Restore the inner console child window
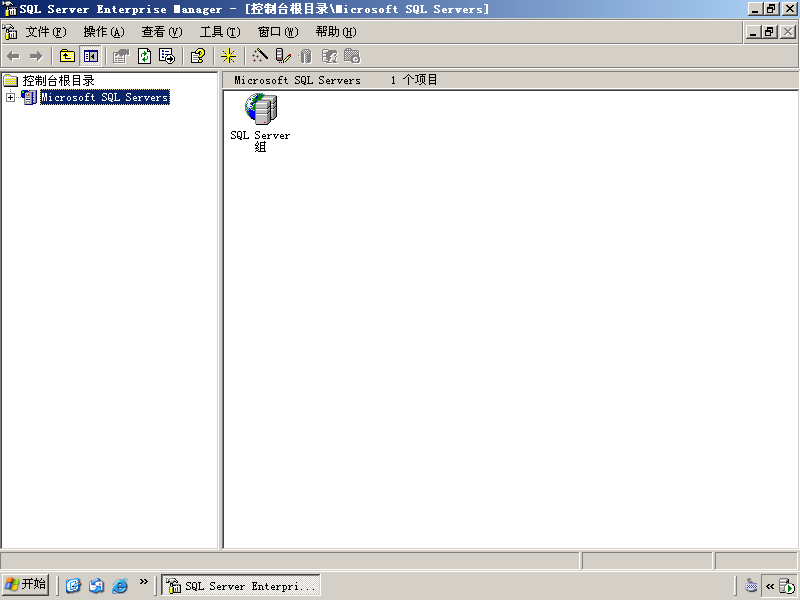The width and height of the screenshot is (800, 600). (770, 32)
